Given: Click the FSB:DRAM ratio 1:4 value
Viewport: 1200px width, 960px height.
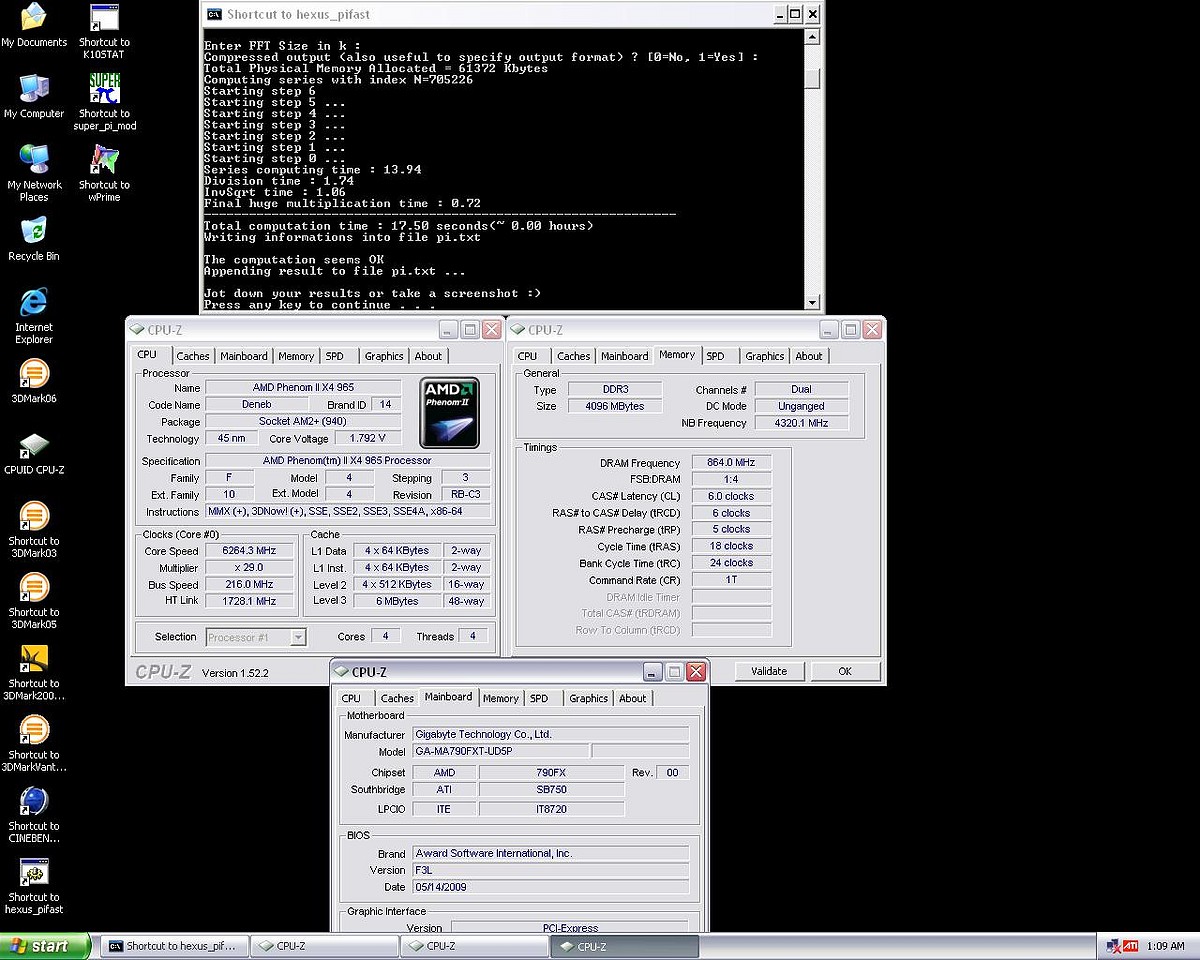Looking at the screenshot, I should (731, 479).
